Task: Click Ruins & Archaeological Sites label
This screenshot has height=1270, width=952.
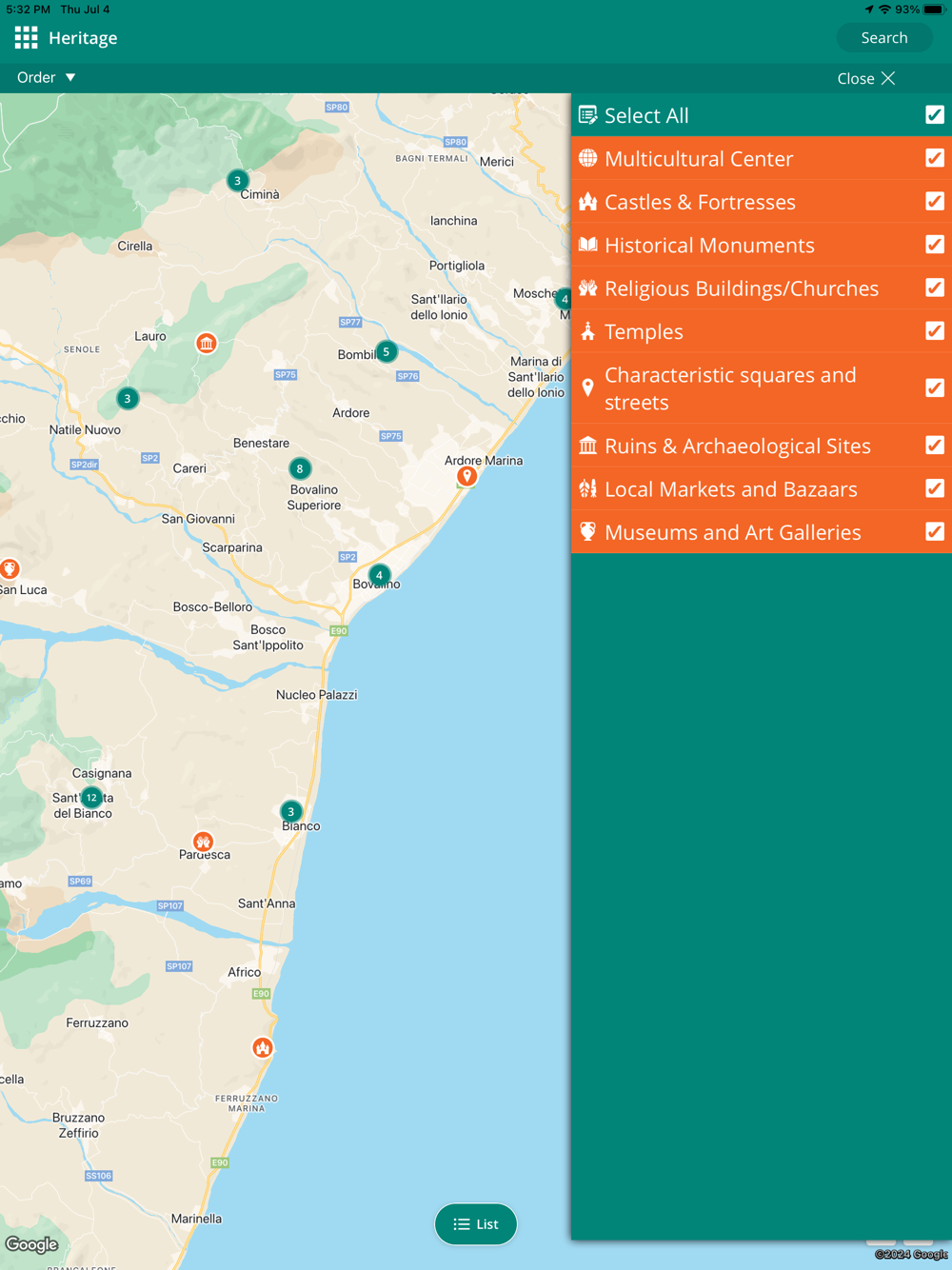Action: click(x=738, y=446)
